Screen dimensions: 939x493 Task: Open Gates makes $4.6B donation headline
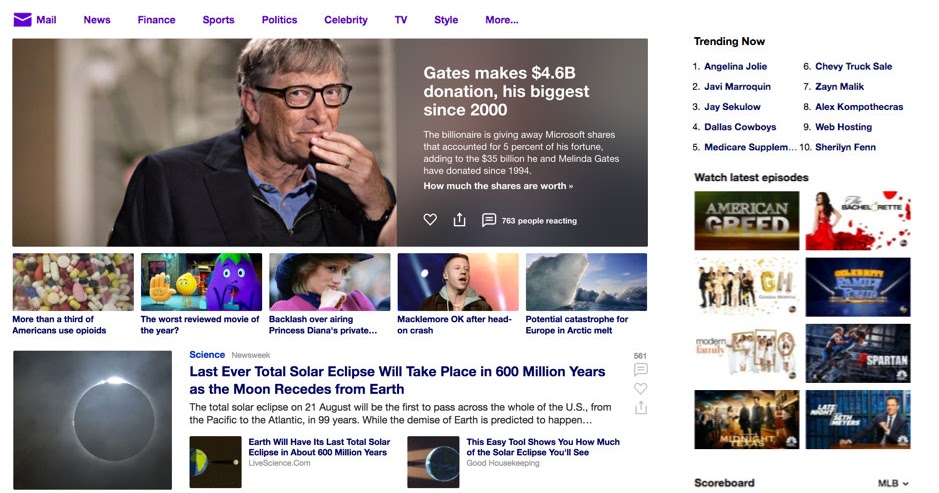(506, 91)
